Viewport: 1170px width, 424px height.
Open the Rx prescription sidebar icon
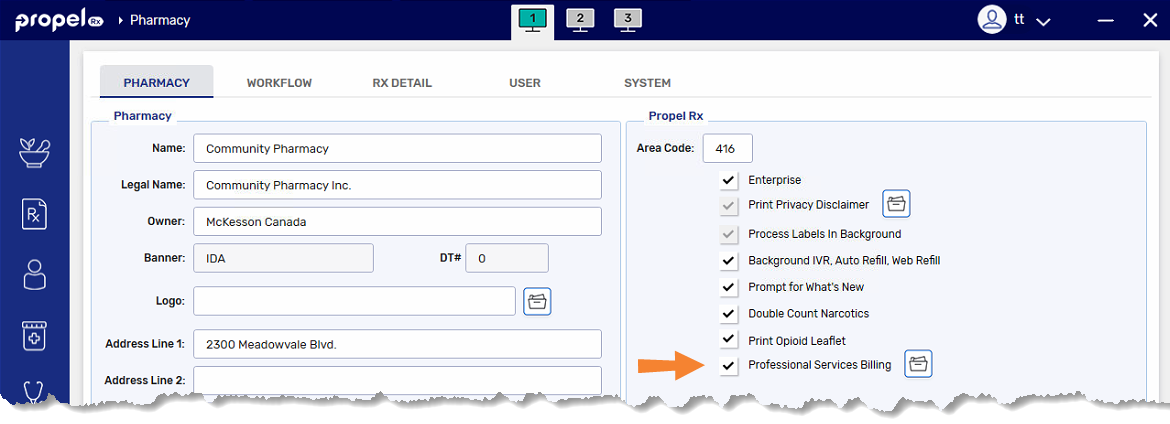(35, 213)
